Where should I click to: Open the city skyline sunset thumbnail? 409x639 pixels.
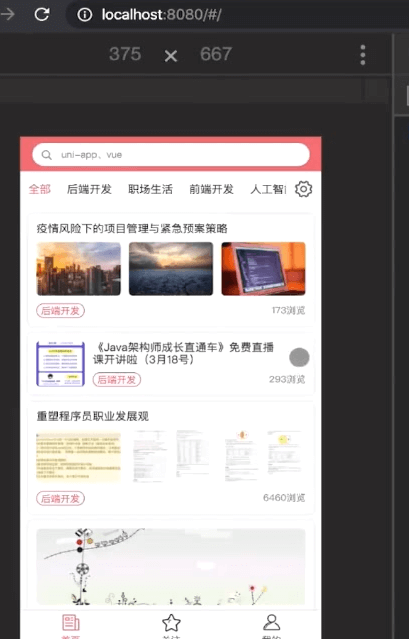(79, 269)
